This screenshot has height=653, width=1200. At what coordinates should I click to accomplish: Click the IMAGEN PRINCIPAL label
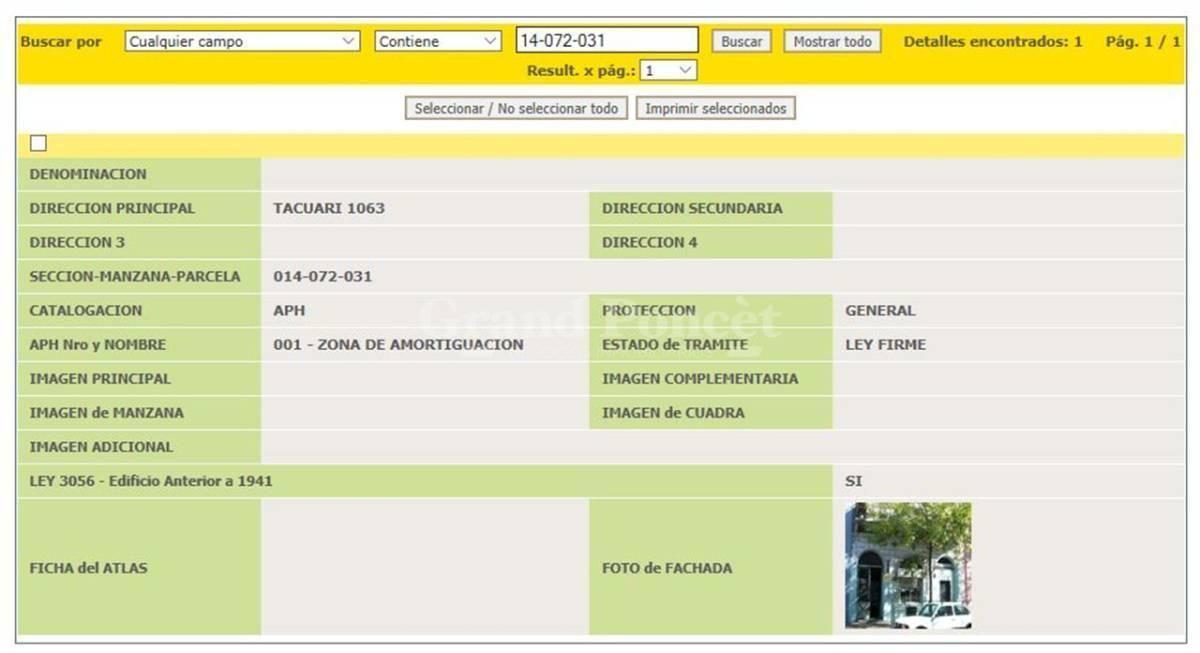point(100,379)
